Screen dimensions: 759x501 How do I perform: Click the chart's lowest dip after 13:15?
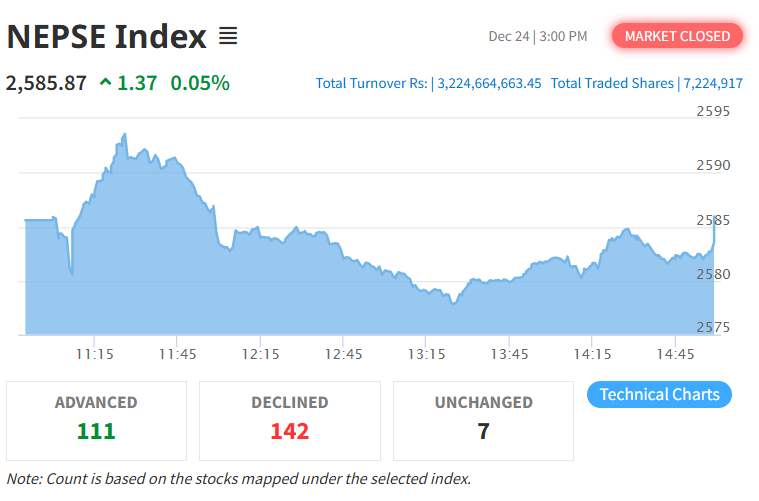[453, 302]
